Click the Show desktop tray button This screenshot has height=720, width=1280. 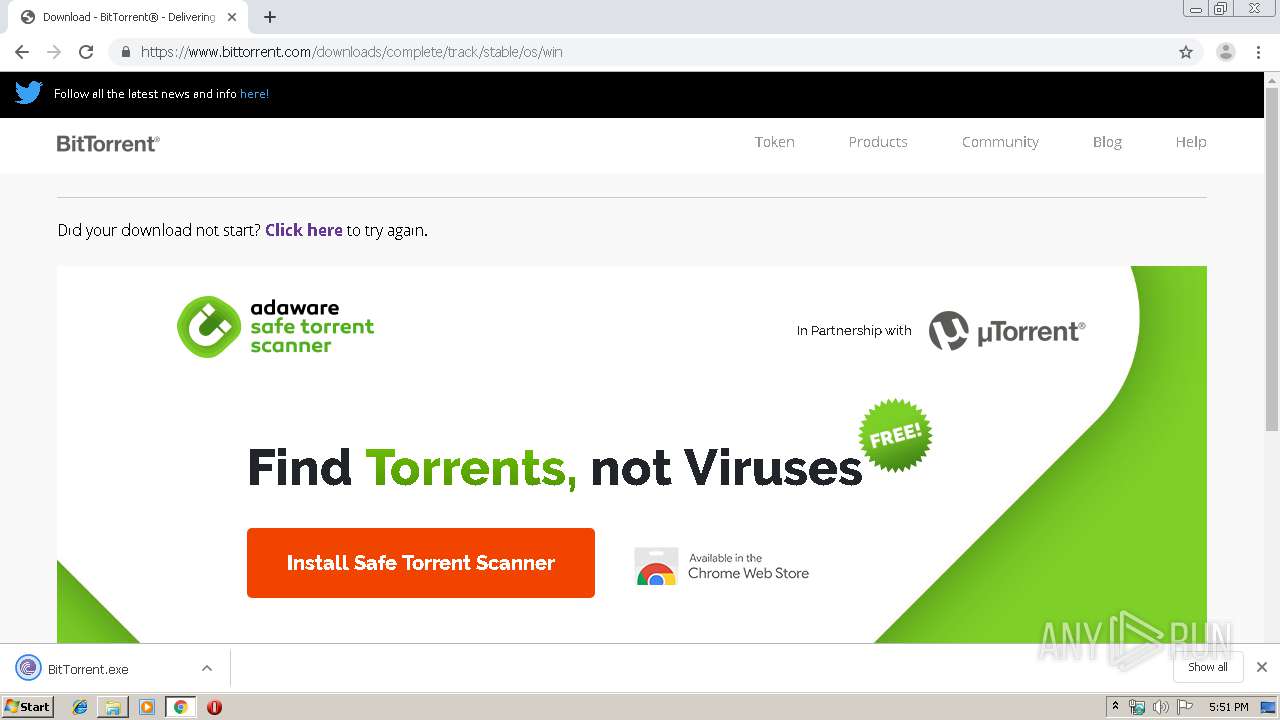click(x=1268, y=707)
